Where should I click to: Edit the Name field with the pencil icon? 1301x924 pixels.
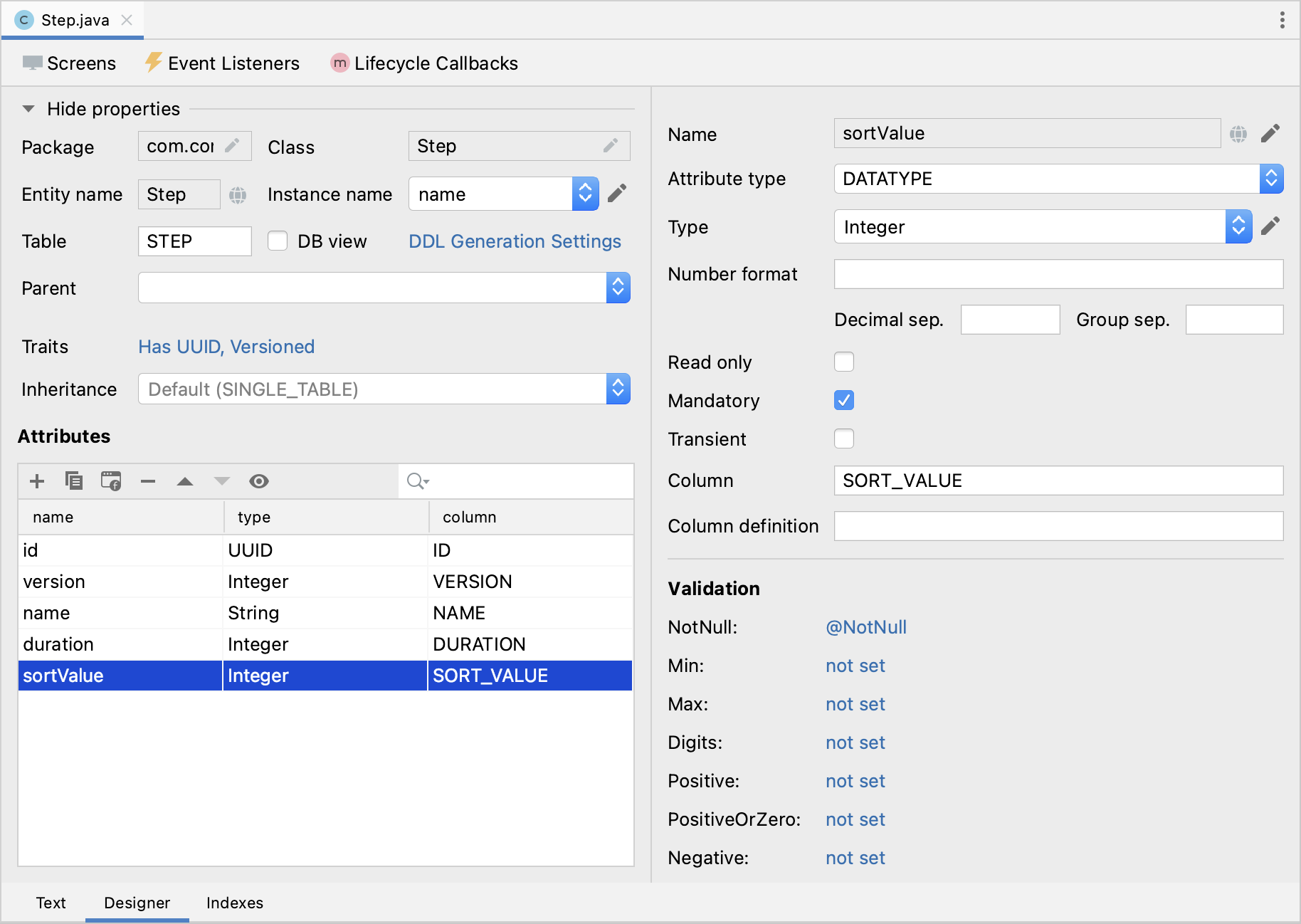pyautogui.click(x=1270, y=133)
